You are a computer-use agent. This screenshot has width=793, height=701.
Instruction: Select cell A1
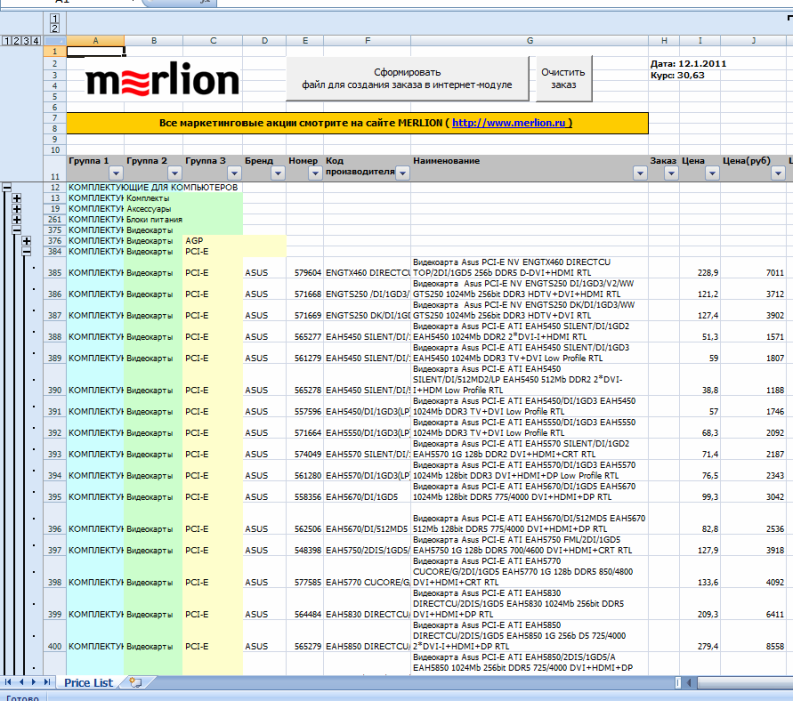pos(96,52)
